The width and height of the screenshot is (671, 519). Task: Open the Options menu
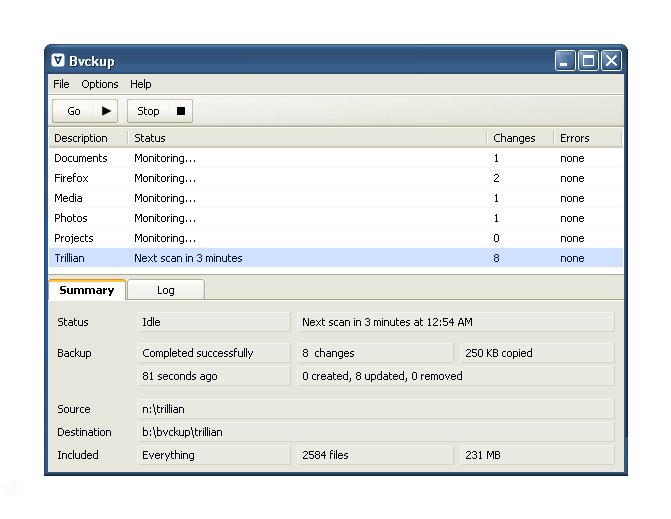pyautogui.click(x=100, y=84)
